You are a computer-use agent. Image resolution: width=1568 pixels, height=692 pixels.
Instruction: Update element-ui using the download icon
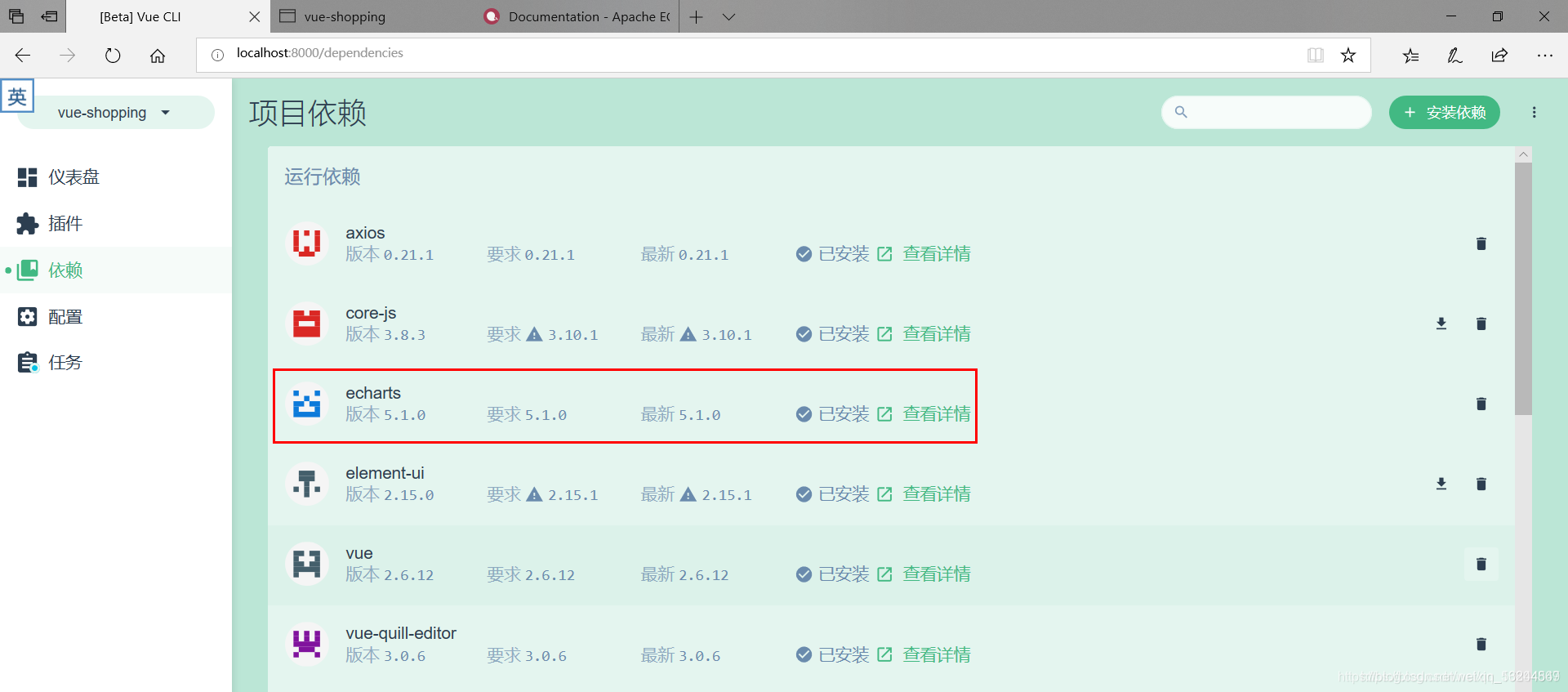pos(1441,484)
